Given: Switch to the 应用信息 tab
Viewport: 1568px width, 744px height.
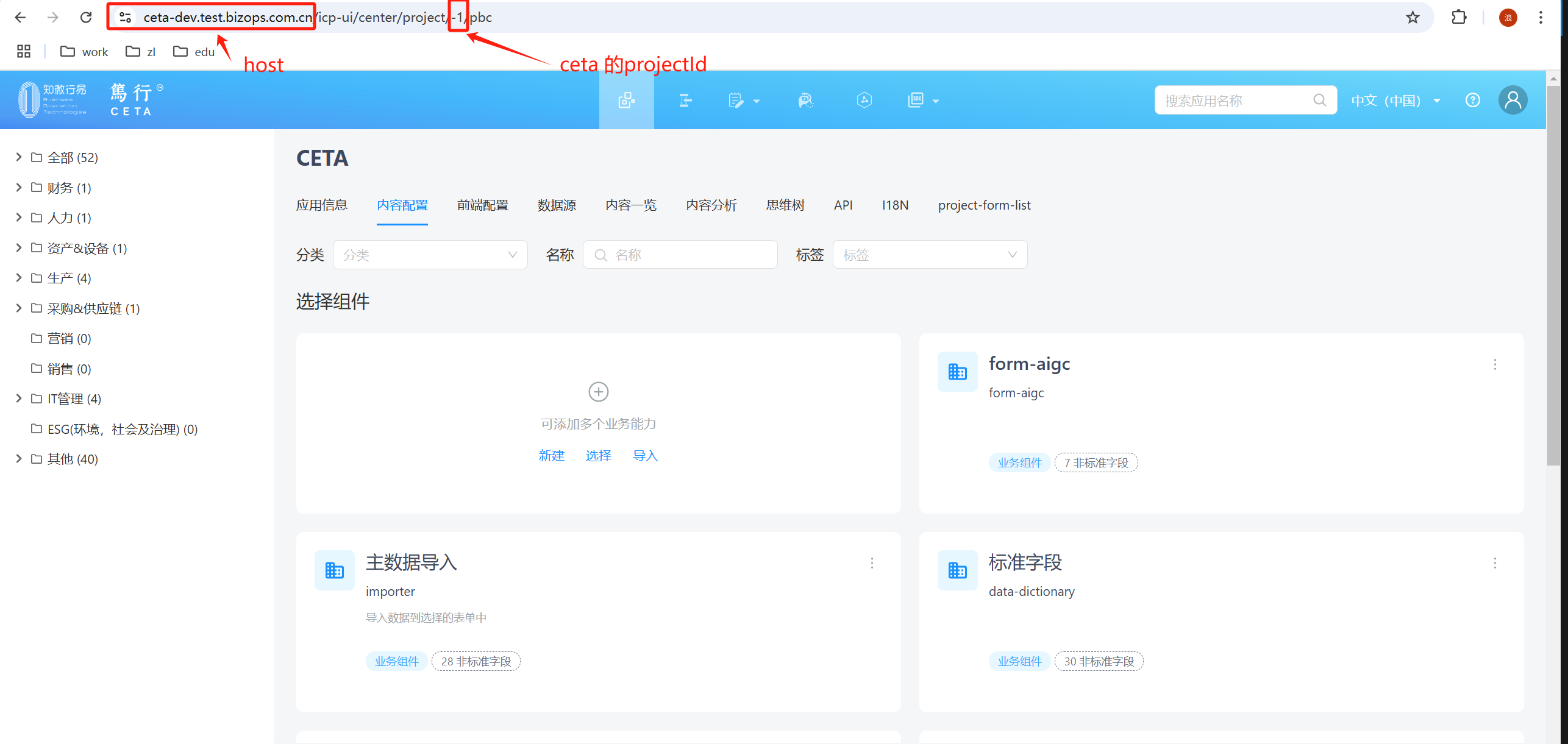Looking at the screenshot, I should tap(322, 205).
